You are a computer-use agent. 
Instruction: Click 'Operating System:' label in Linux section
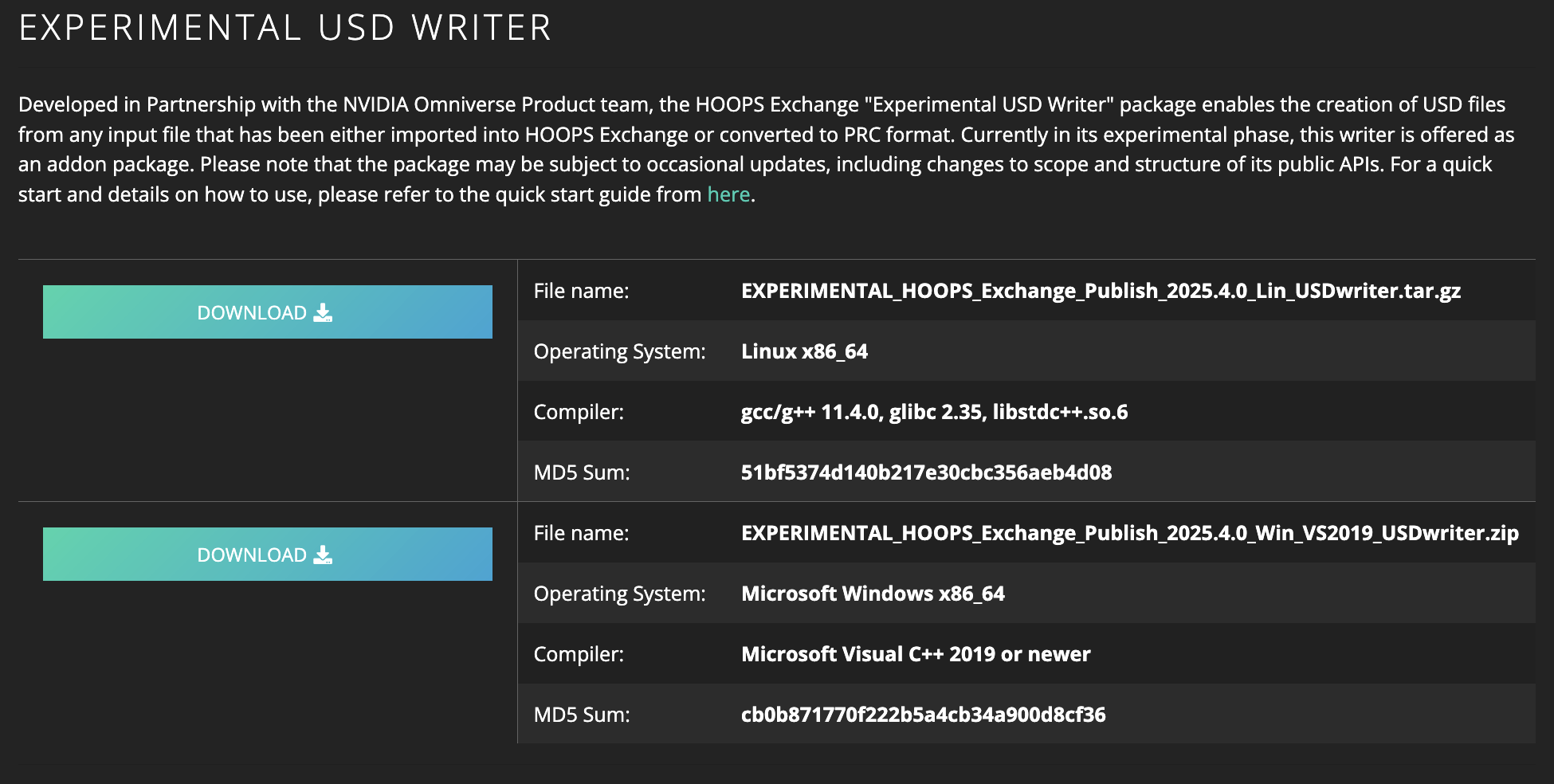tap(619, 351)
